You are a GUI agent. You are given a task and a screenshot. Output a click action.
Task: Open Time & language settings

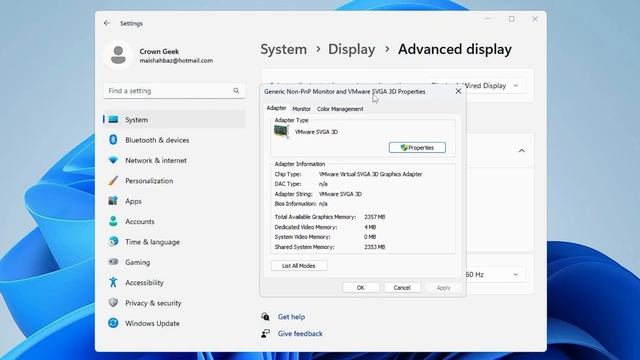click(174, 242)
